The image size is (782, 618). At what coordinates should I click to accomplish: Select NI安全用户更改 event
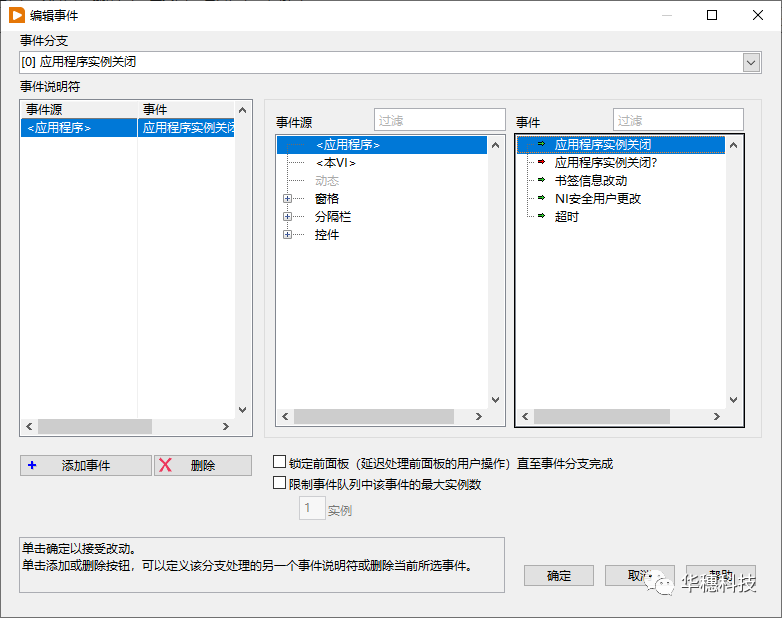[x=597, y=199]
